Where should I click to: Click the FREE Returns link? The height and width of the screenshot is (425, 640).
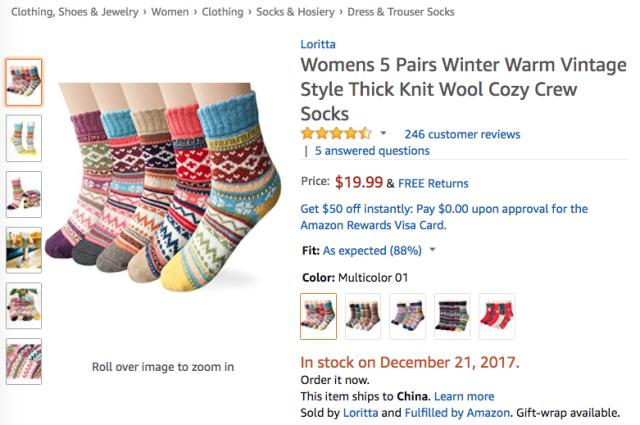(433, 183)
